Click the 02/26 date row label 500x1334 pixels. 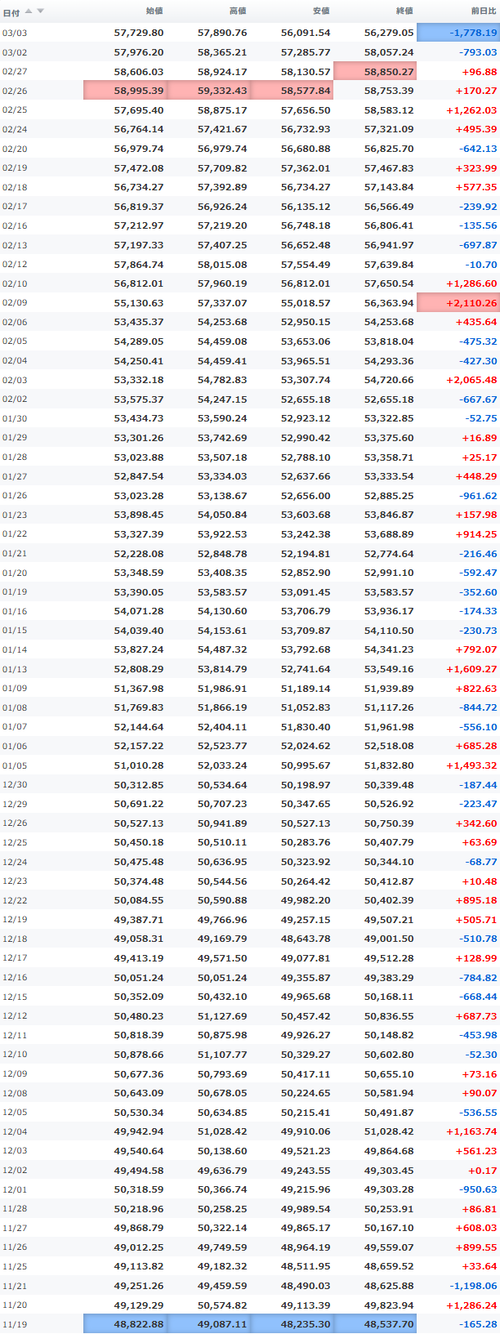click(x=15, y=91)
